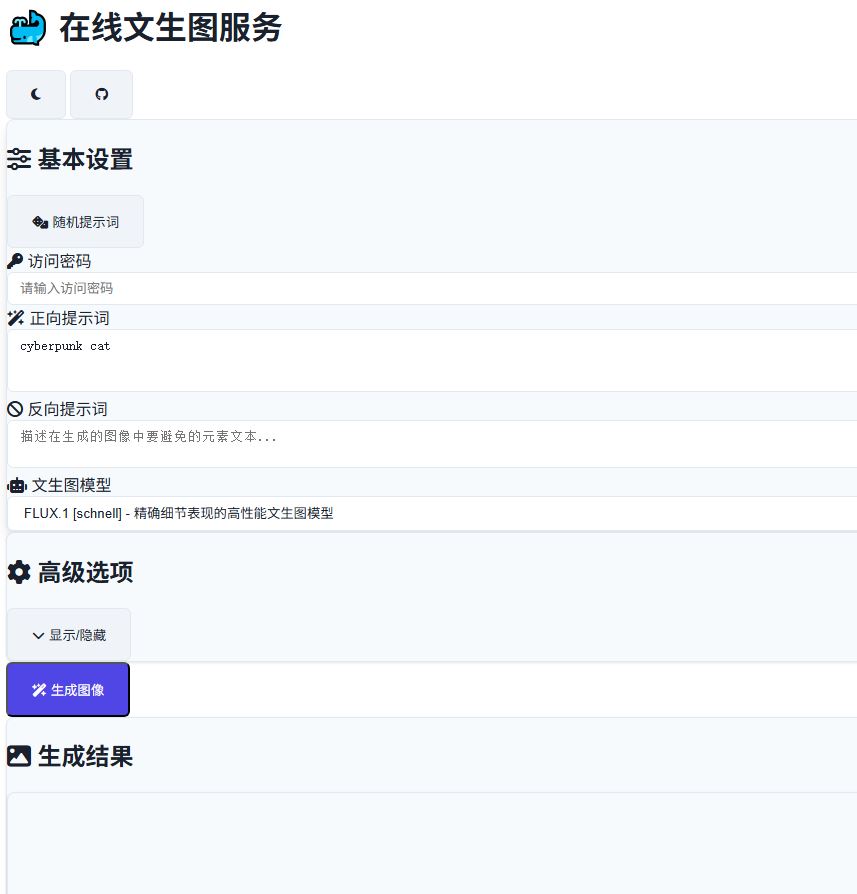Click the whale logo beside the page title
This screenshot has height=894, width=857.
click(28, 28)
